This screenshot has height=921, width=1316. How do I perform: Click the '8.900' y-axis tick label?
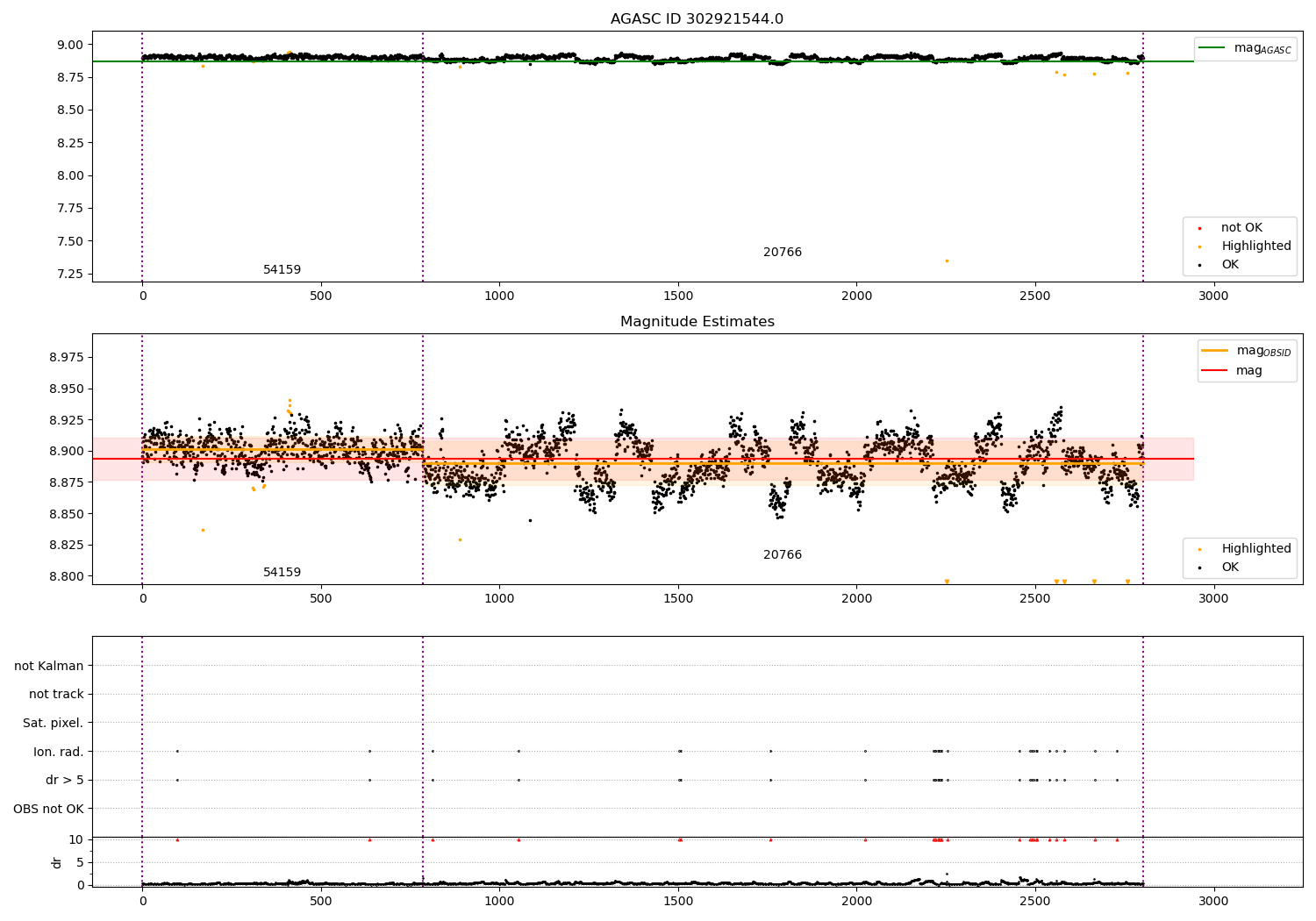[67, 451]
